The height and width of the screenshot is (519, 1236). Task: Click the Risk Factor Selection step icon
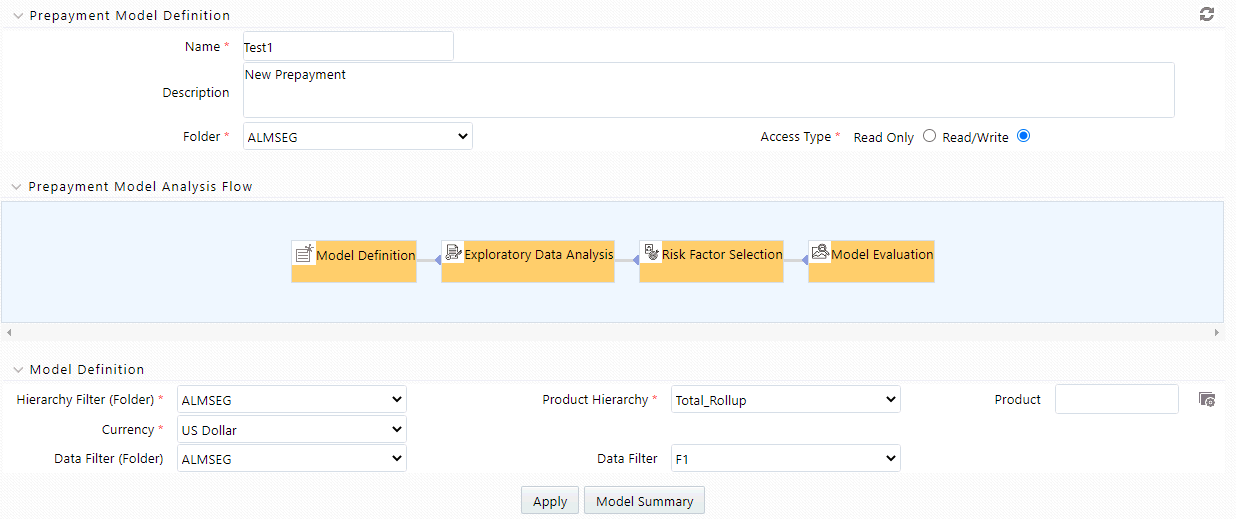pyautogui.click(x=651, y=253)
